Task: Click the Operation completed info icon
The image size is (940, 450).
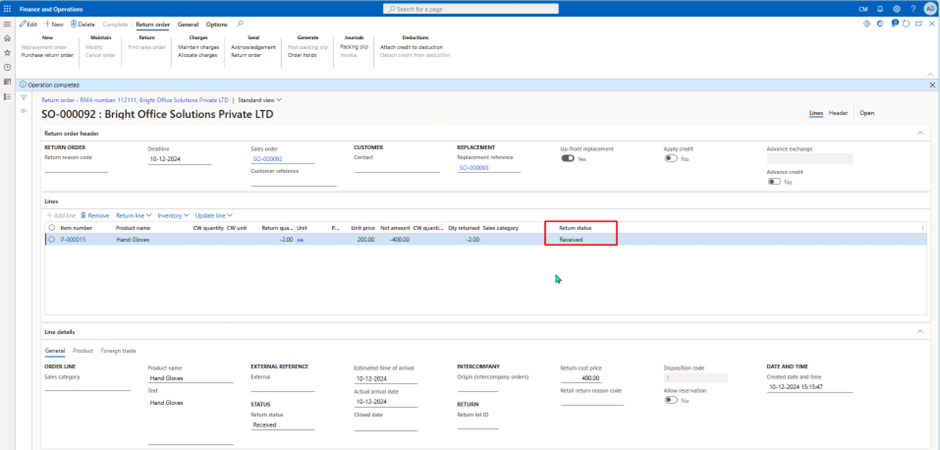Action: point(23,85)
